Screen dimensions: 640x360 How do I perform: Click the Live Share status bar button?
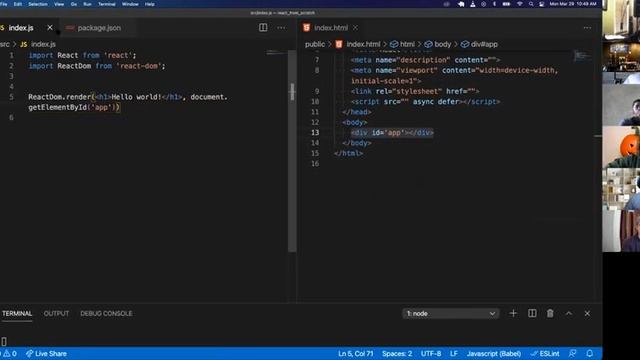46,353
